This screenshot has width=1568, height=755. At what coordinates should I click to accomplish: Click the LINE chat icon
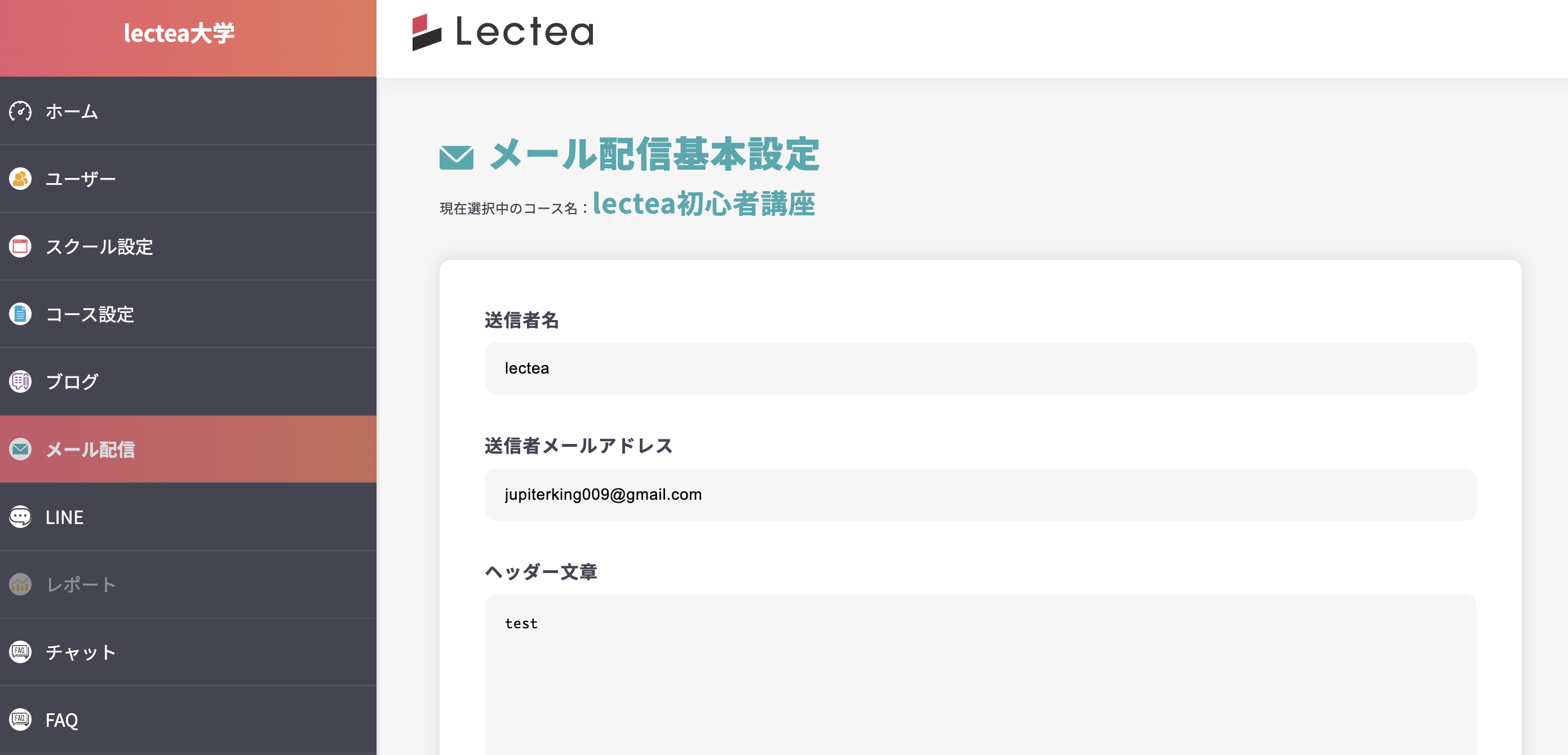[x=20, y=517]
